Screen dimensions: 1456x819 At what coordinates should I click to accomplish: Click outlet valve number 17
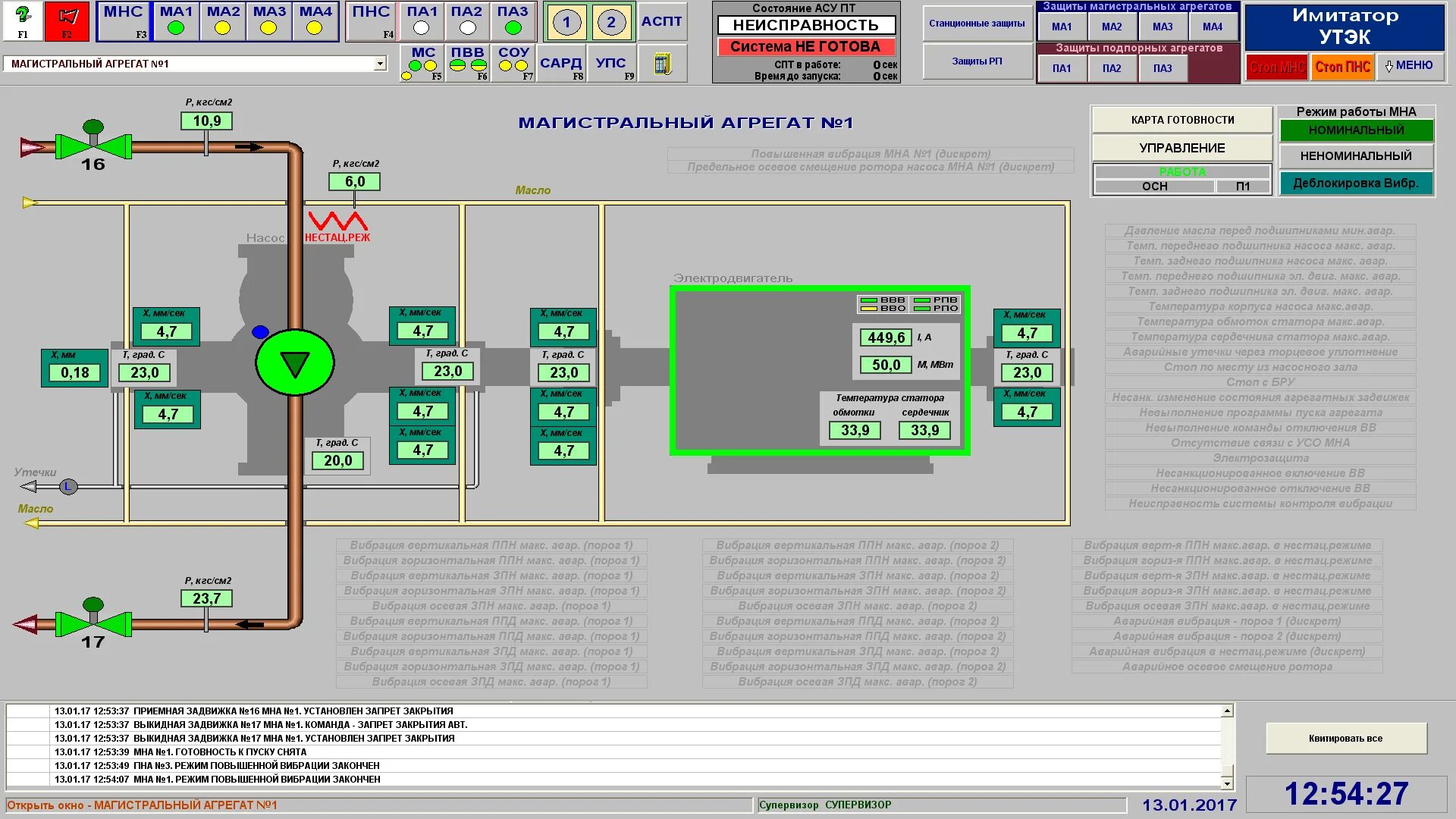coord(93,623)
